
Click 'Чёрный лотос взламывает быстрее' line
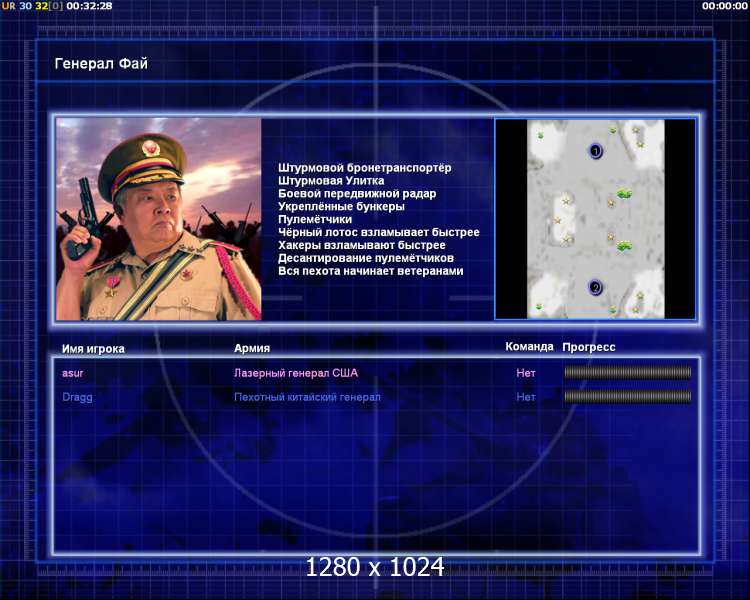(379, 233)
